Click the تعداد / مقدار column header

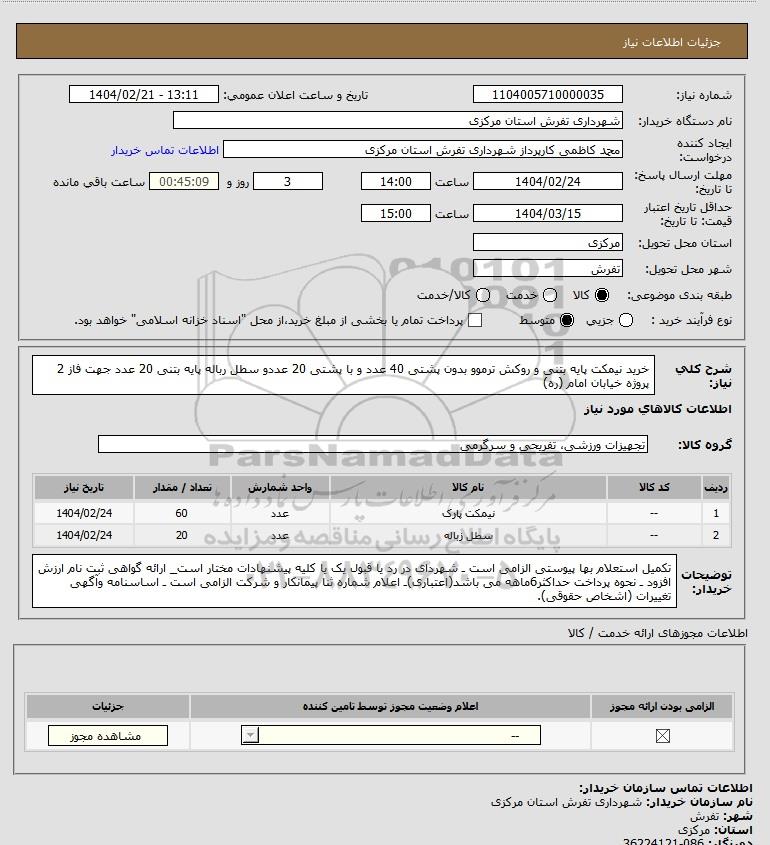182,487
